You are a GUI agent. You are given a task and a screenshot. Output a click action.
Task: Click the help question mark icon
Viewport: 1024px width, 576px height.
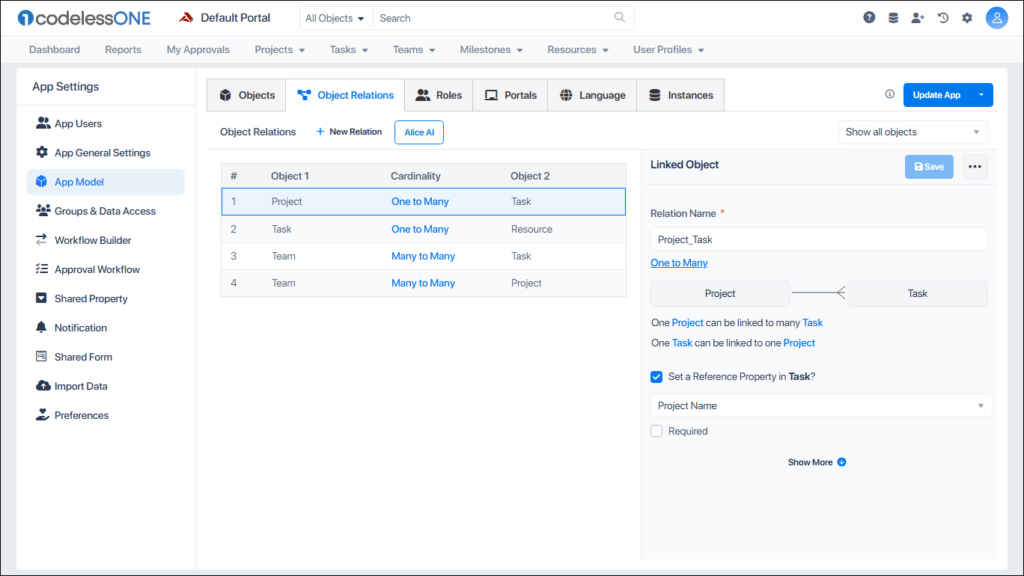tap(869, 18)
